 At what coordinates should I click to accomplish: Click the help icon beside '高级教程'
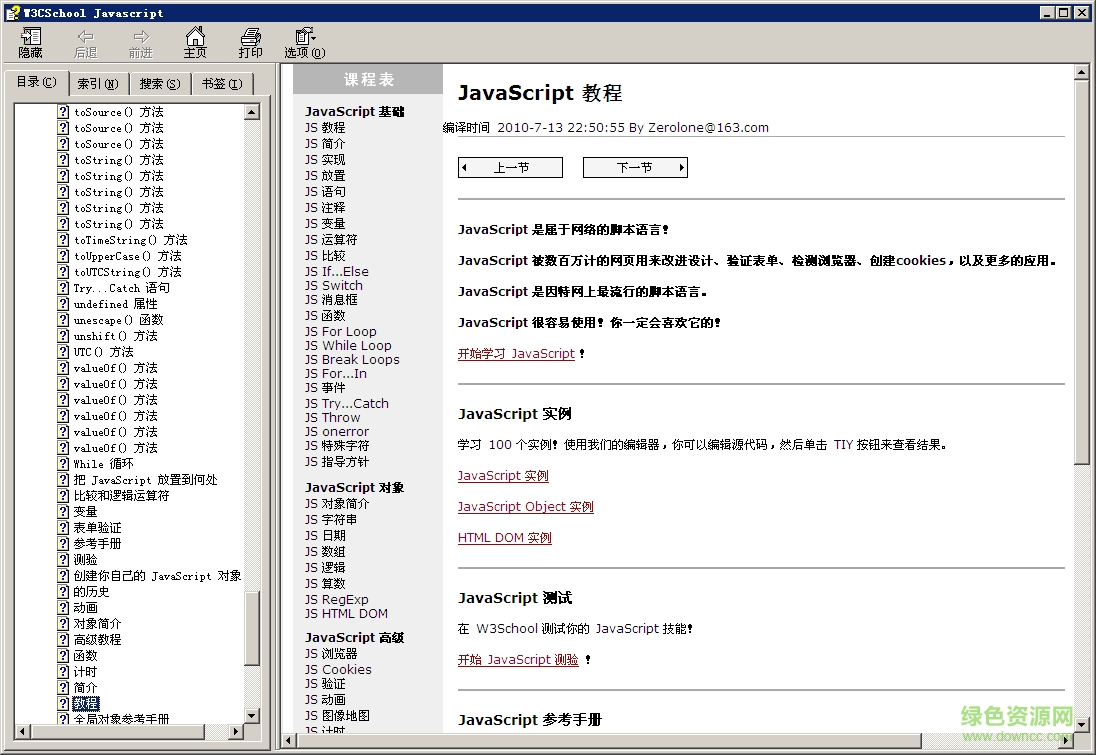pos(63,640)
